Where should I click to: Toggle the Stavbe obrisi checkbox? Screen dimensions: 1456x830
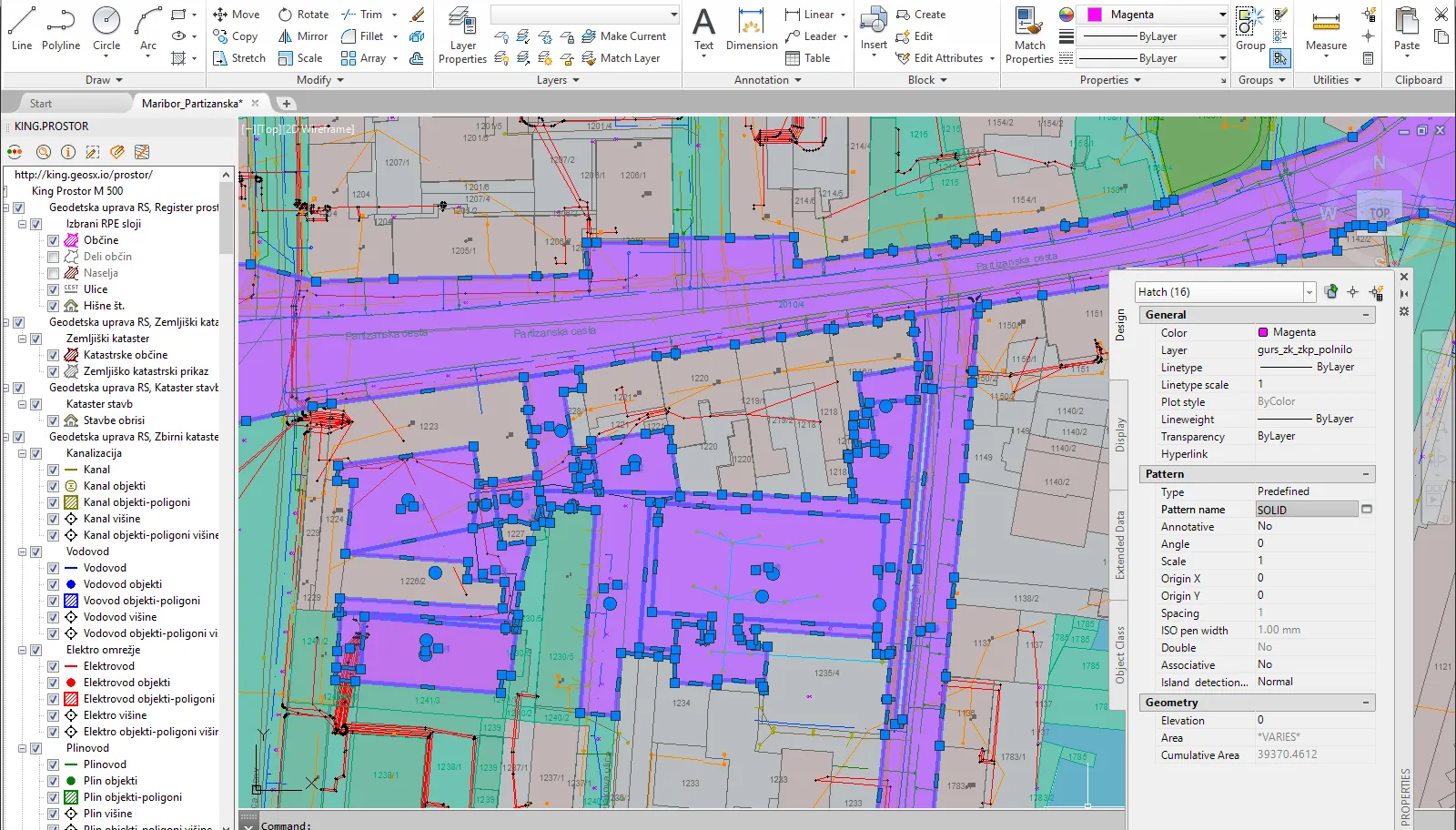click(53, 420)
